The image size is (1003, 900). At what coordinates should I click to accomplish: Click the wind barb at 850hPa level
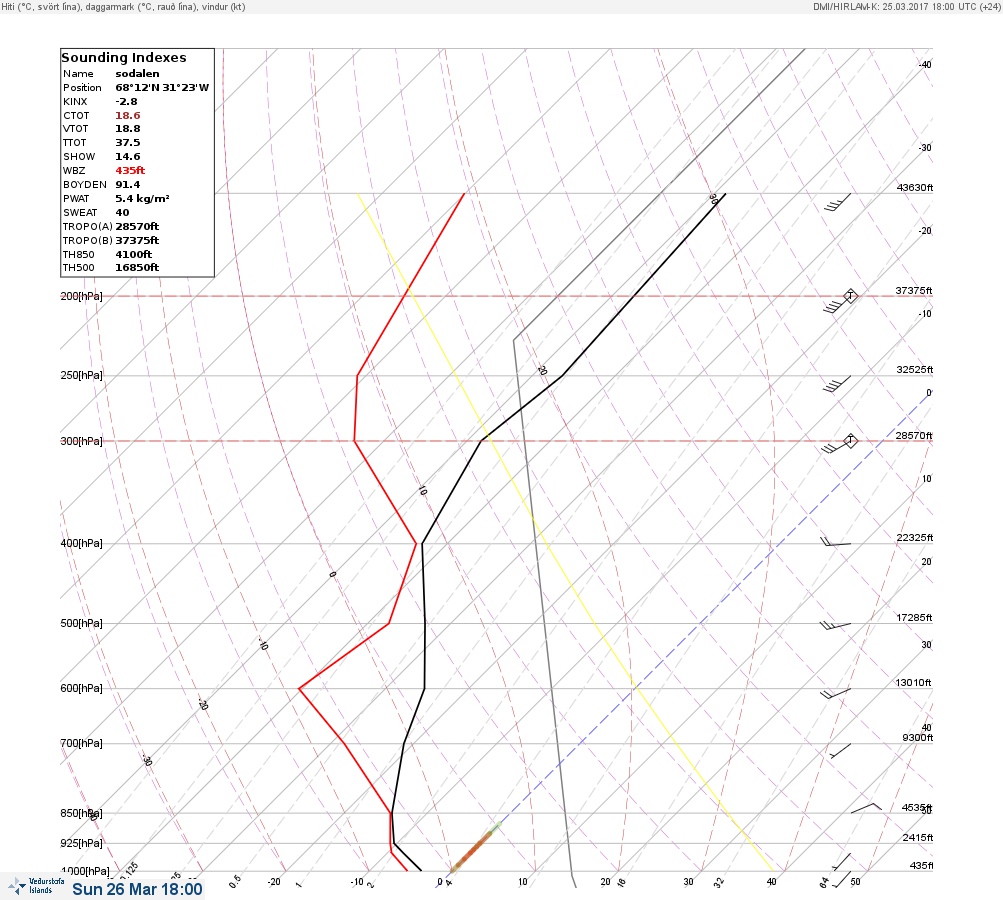tap(866, 808)
